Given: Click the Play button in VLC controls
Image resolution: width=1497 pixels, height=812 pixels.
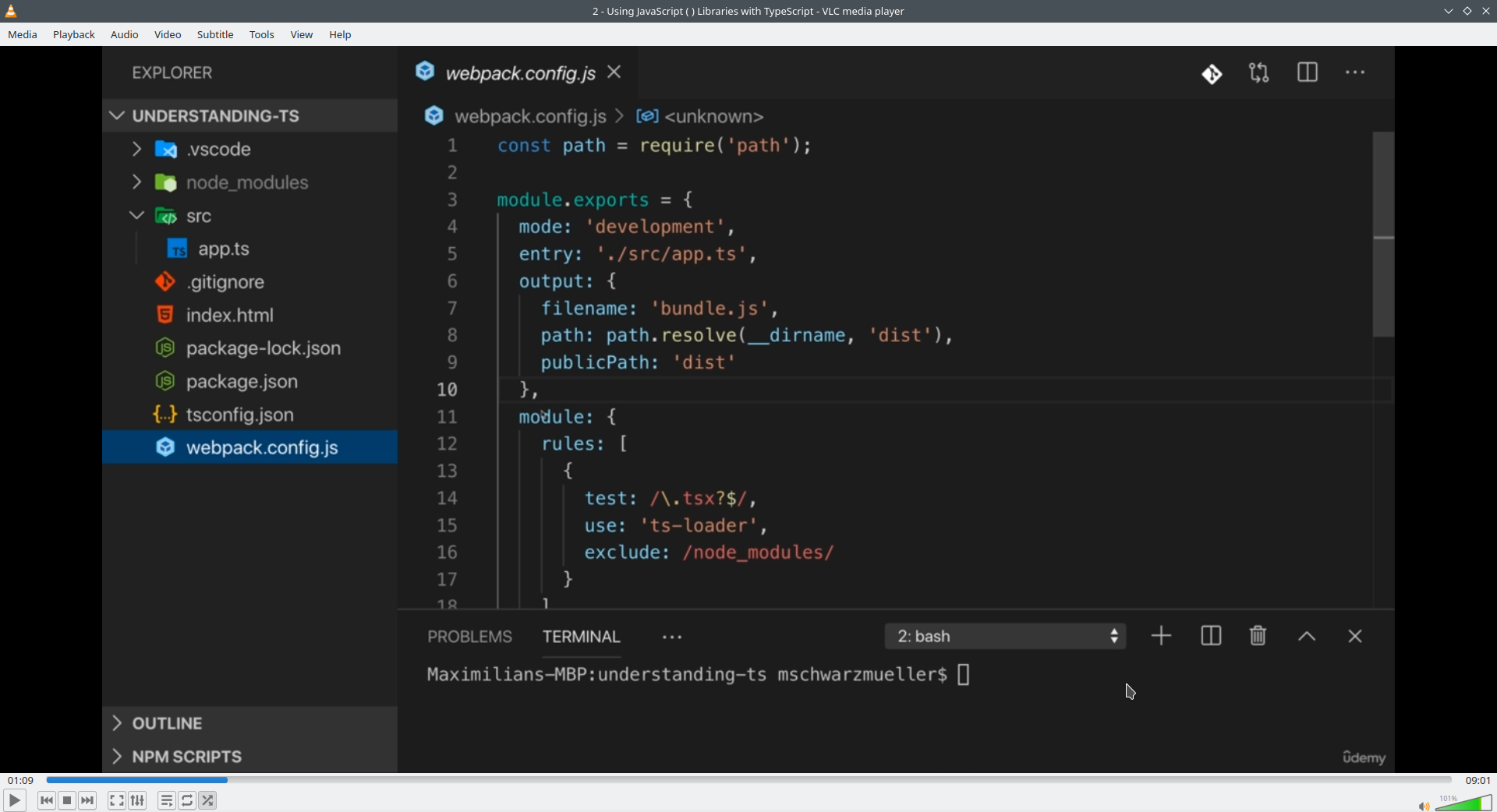Looking at the screenshot, I should click(14, 800).
